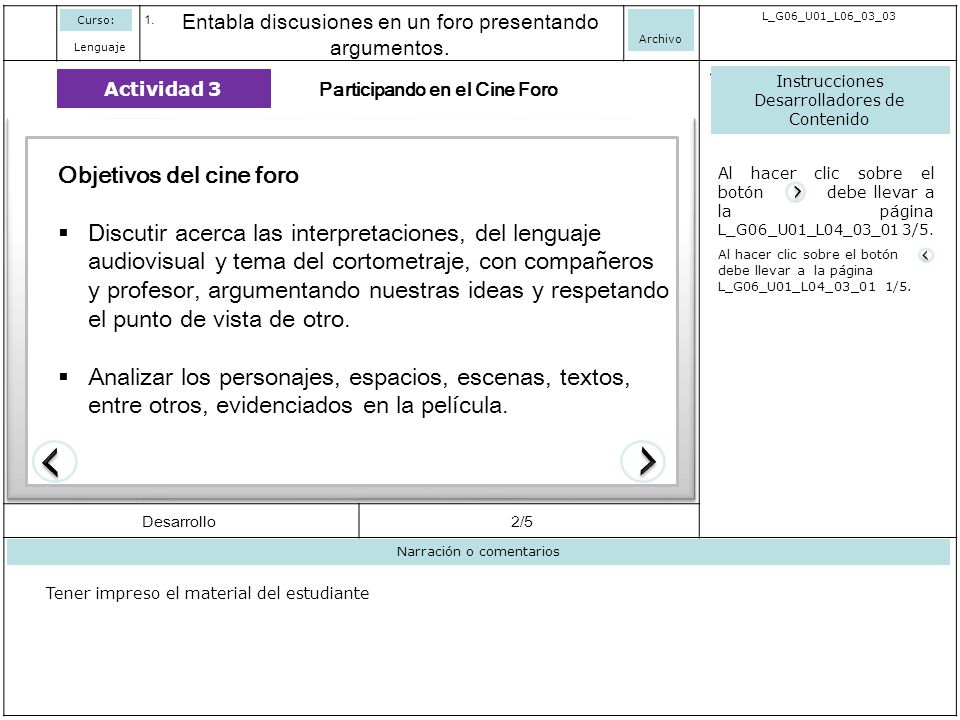
Task: Select the Desarrollo cell
Action: [179, 522]
